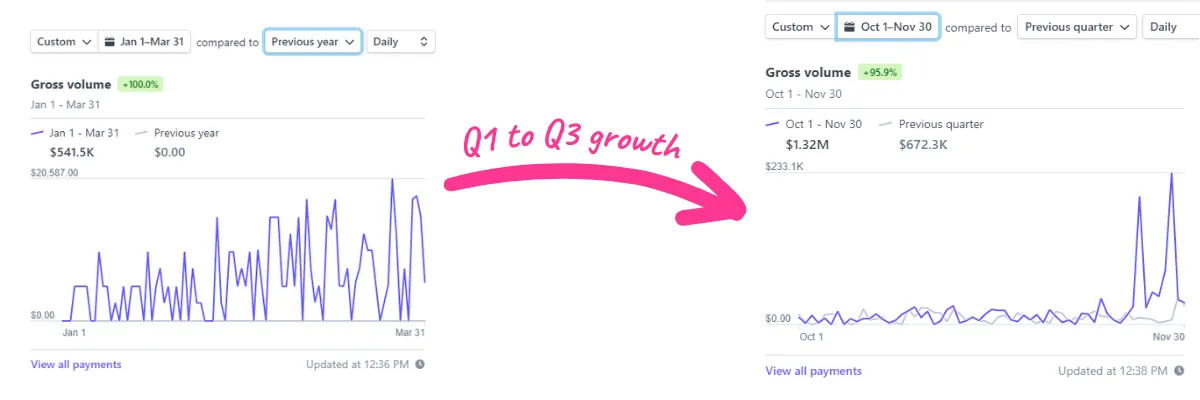Click the gray Previous year legend line
This screenshot has width=1200, height=400.
[141, 133]
